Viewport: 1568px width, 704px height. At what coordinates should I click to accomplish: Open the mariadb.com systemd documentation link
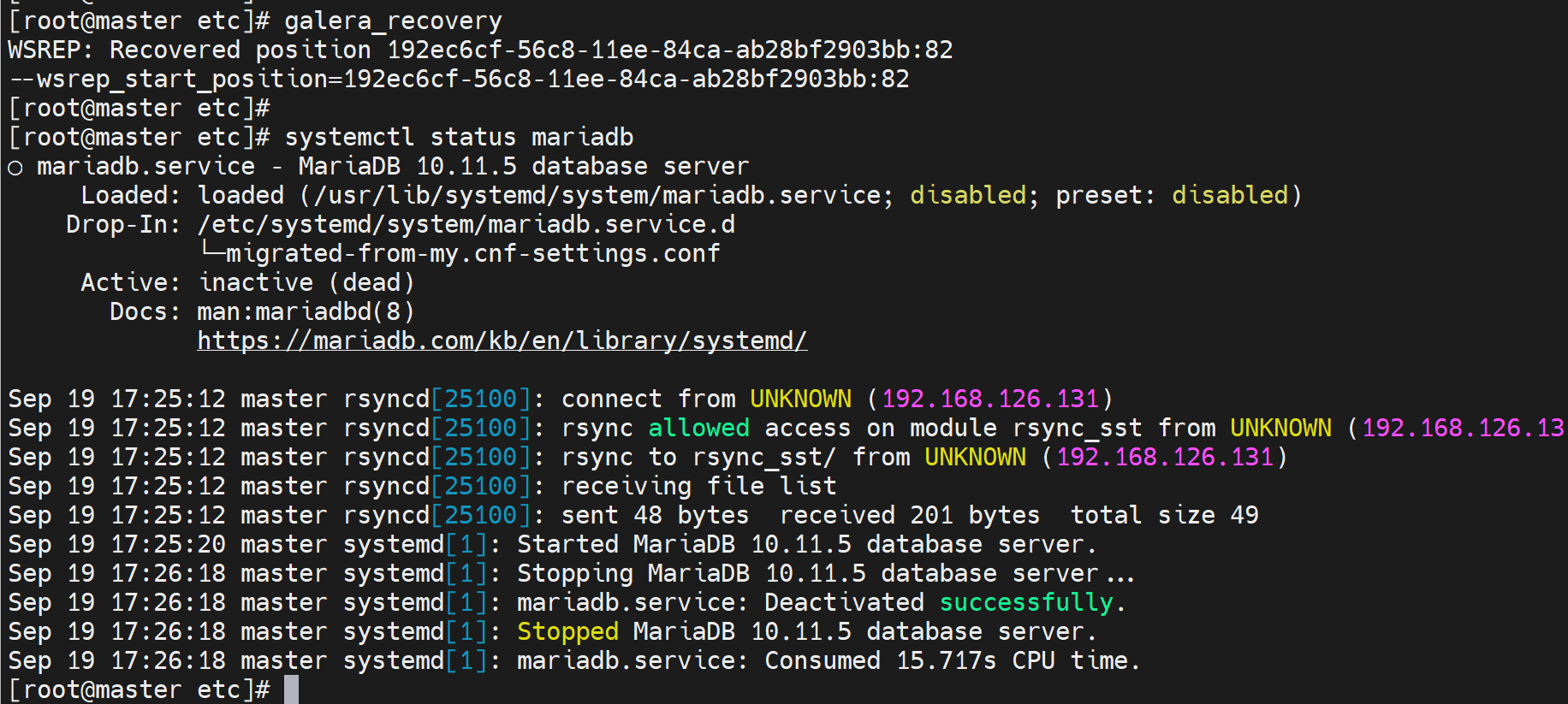click(x=502, y=340)
